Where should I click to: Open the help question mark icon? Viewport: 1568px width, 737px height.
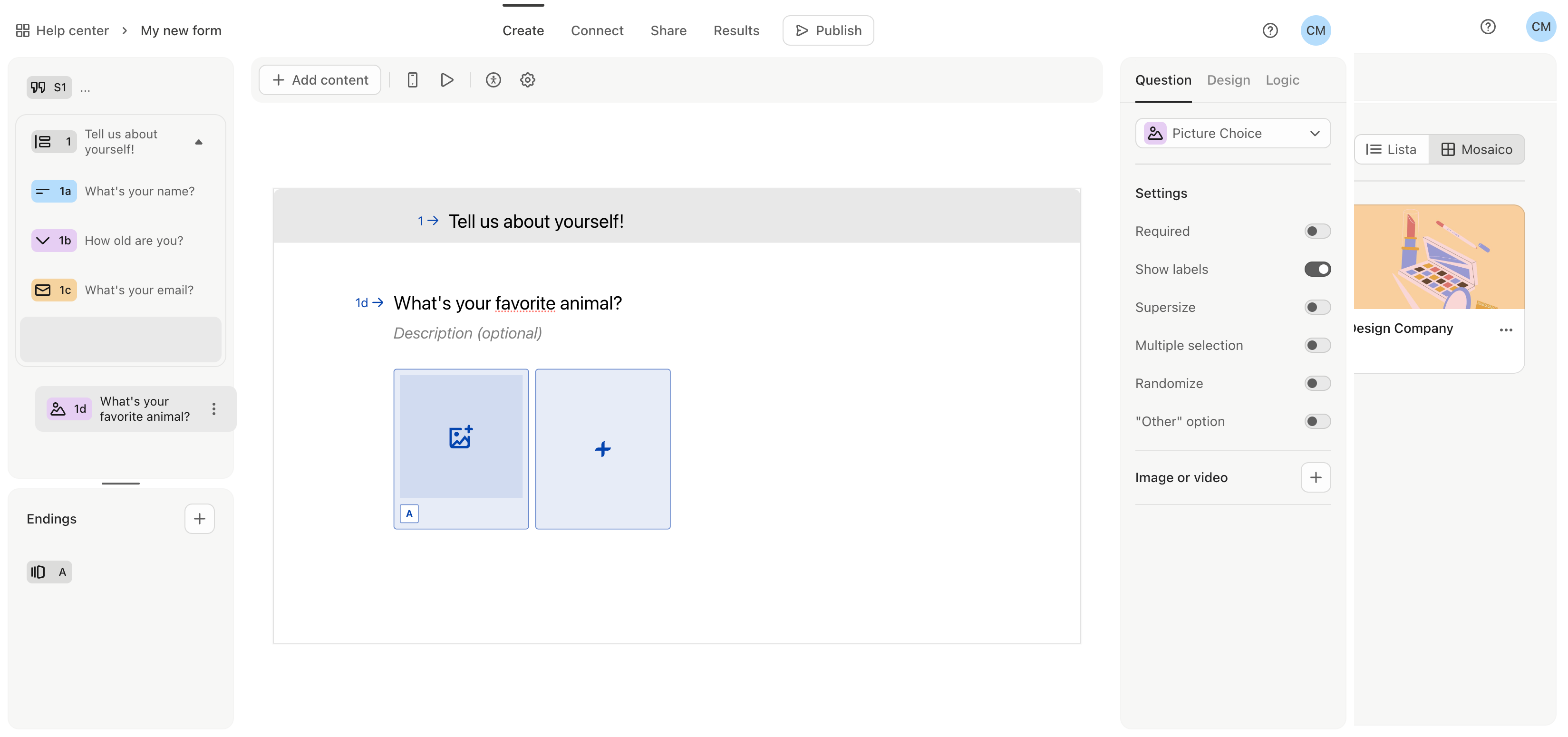click(1270, 30)
